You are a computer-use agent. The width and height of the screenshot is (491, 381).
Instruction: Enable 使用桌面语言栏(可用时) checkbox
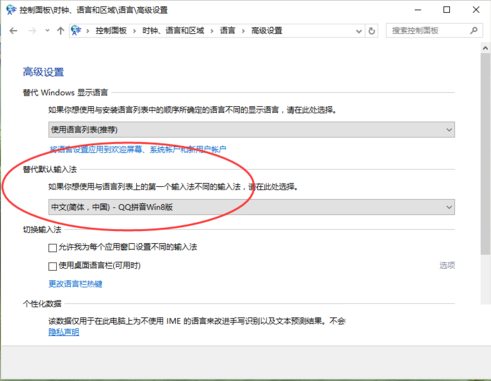coord(52,266)
